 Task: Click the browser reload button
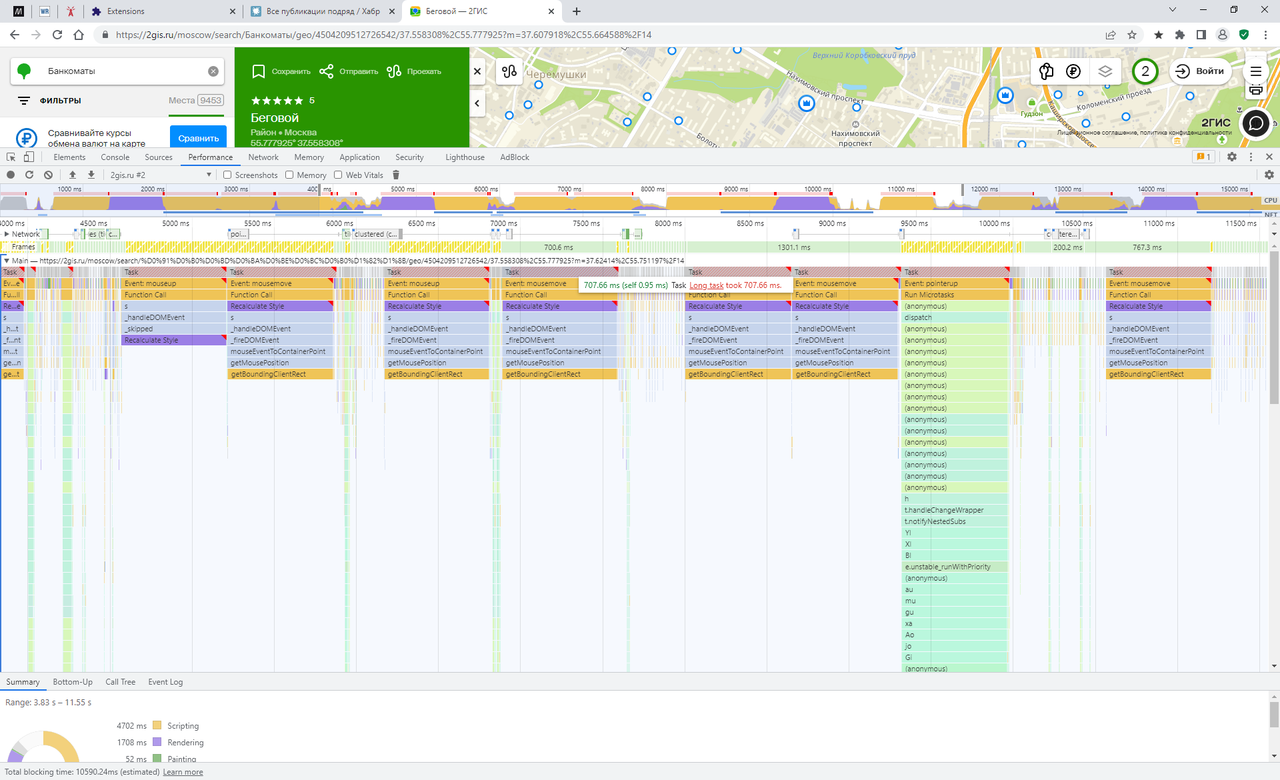coord(58,34)
